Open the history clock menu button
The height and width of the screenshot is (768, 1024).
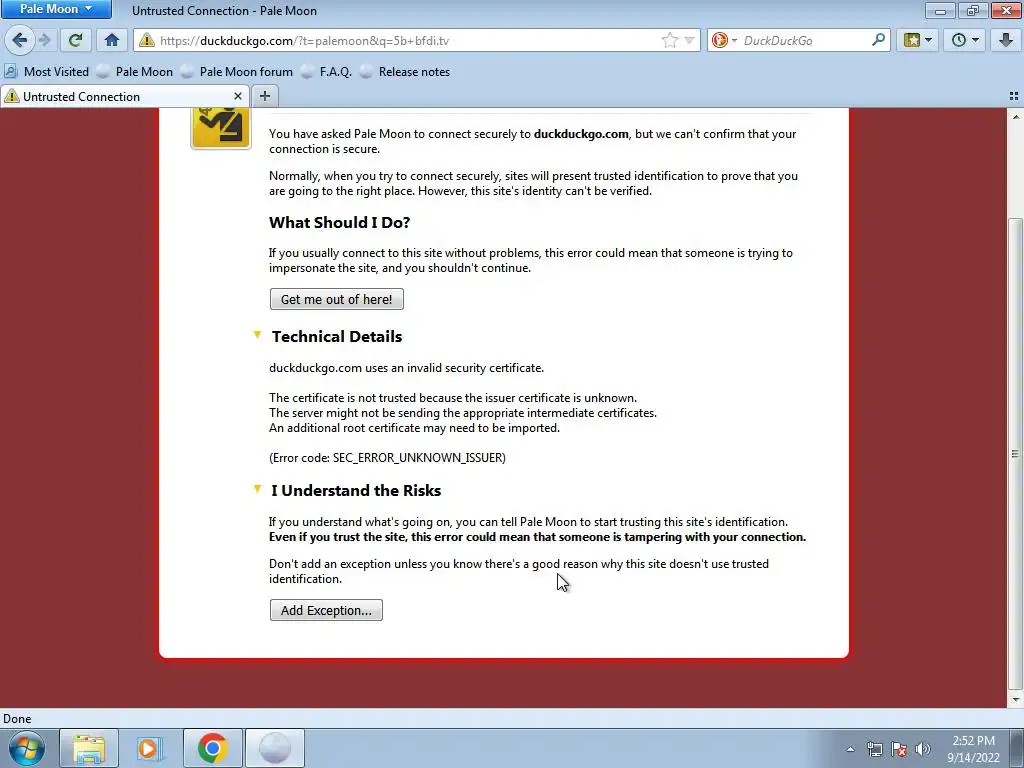point(965,40)
